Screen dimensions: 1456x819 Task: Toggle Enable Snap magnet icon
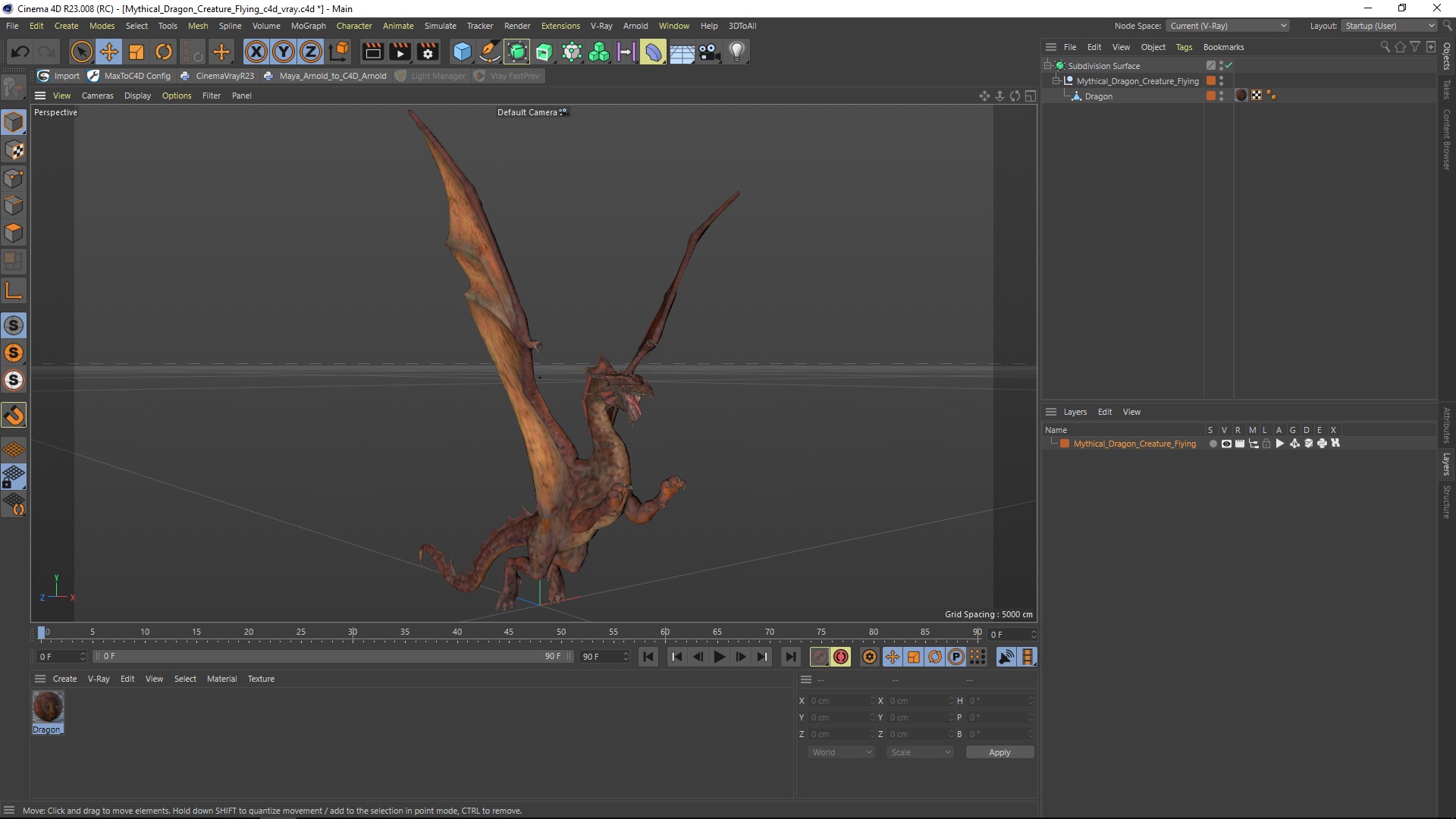click(14, 415)
